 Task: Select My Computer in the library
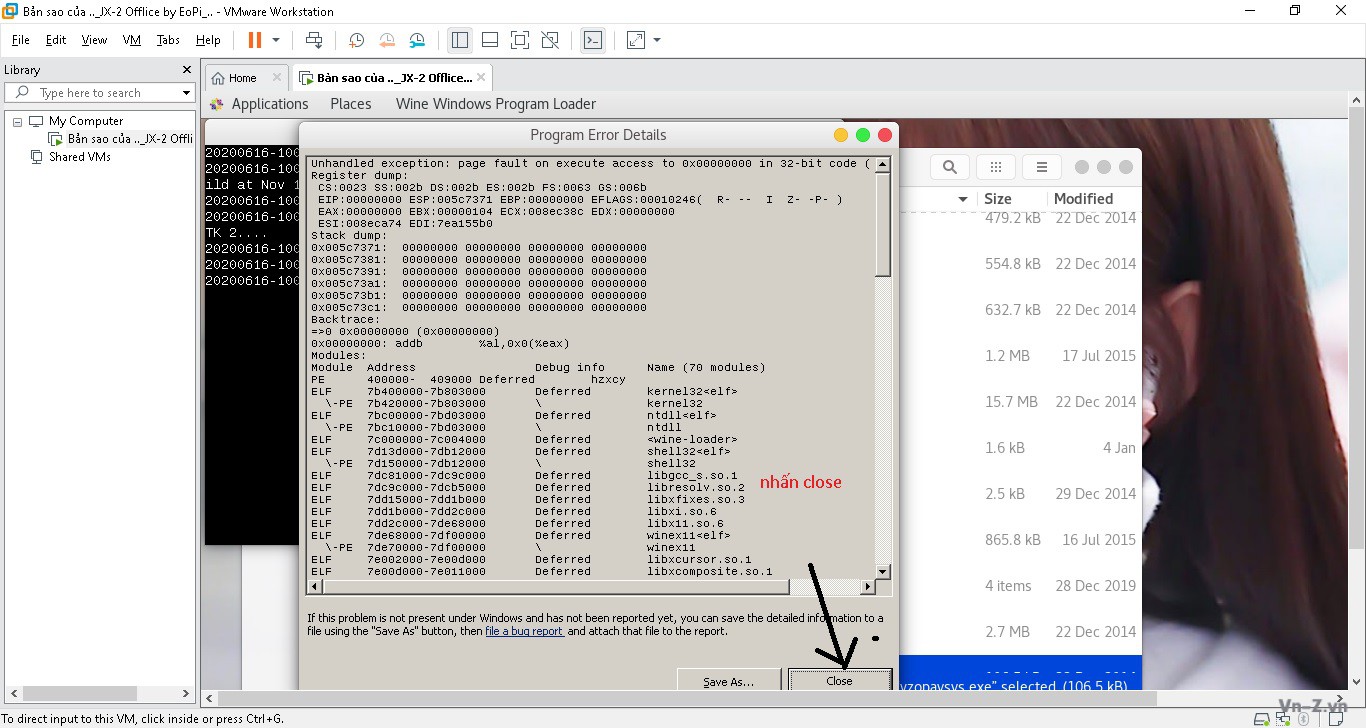tap(86, 121)
